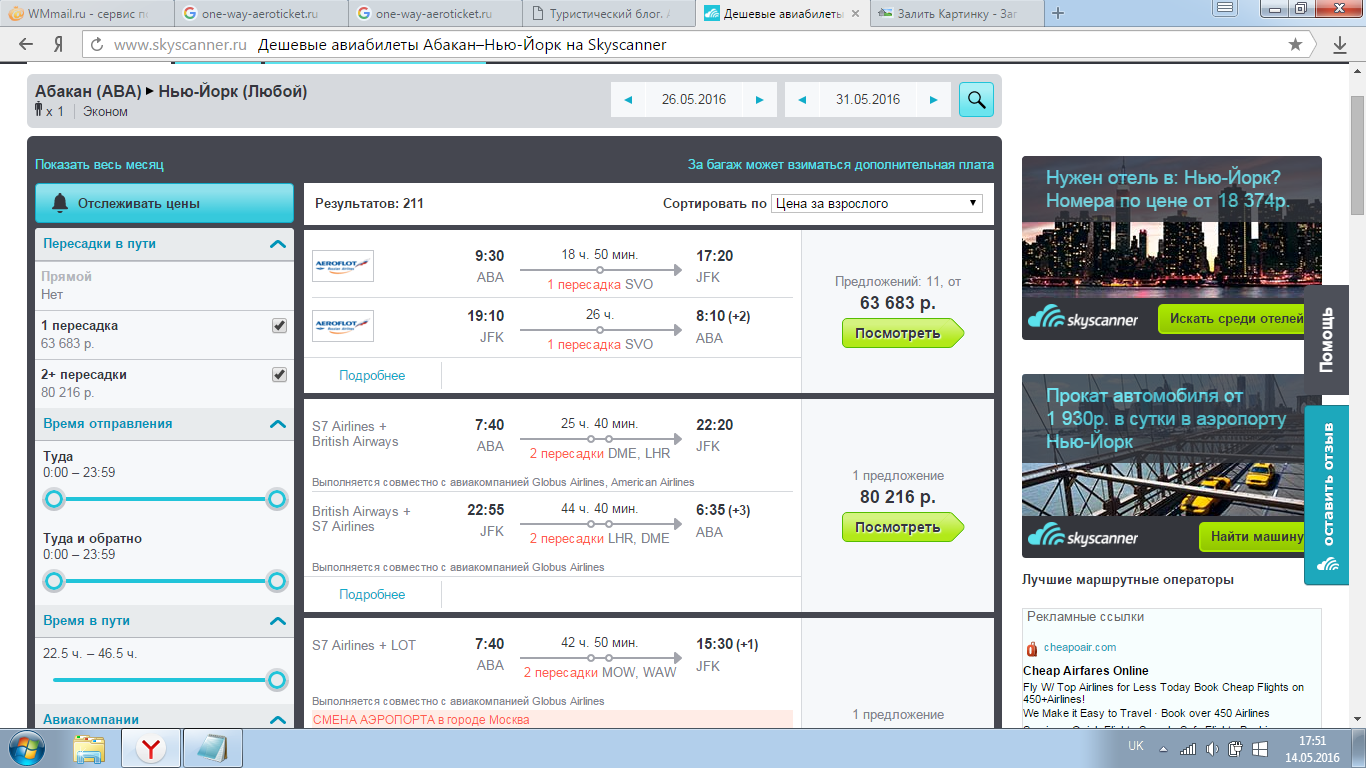Collapse the Время отправления section

278,424
